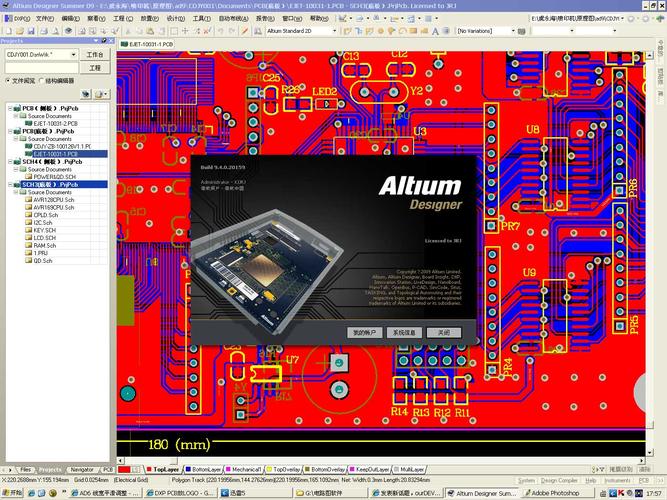Viewport: 667px width, 500px height.
Task: Click the 我的帐户 my account button
Action: pyautogui.click(x=365, y=331)
